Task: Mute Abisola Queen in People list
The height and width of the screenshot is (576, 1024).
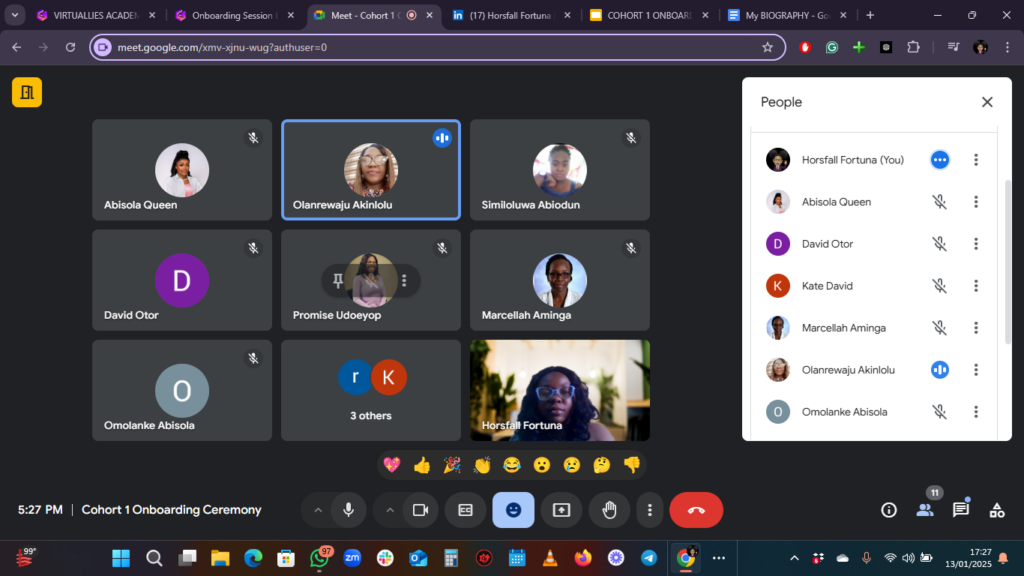Action: click(x=939, y=202)
